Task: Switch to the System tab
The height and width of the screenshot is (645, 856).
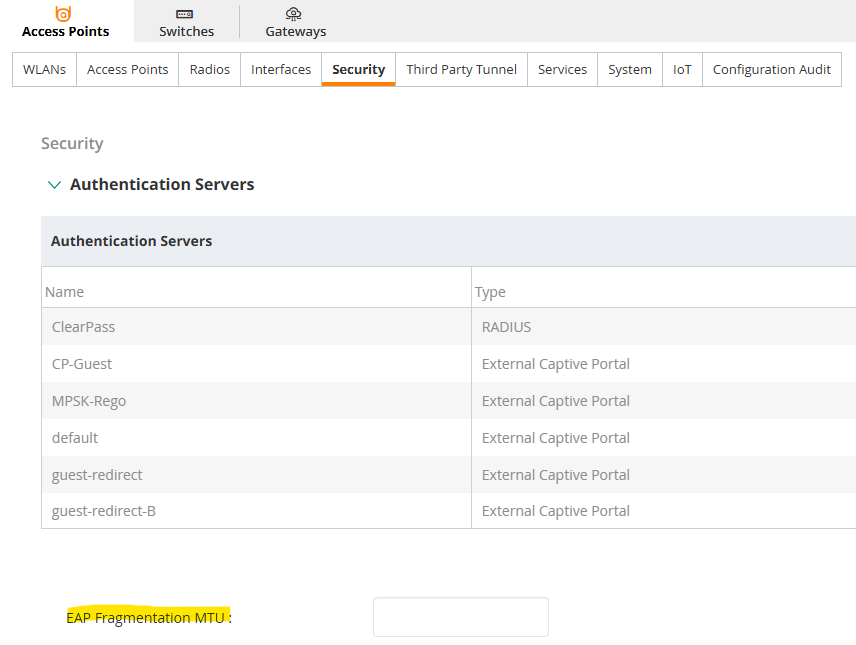Action: (630, 70)
